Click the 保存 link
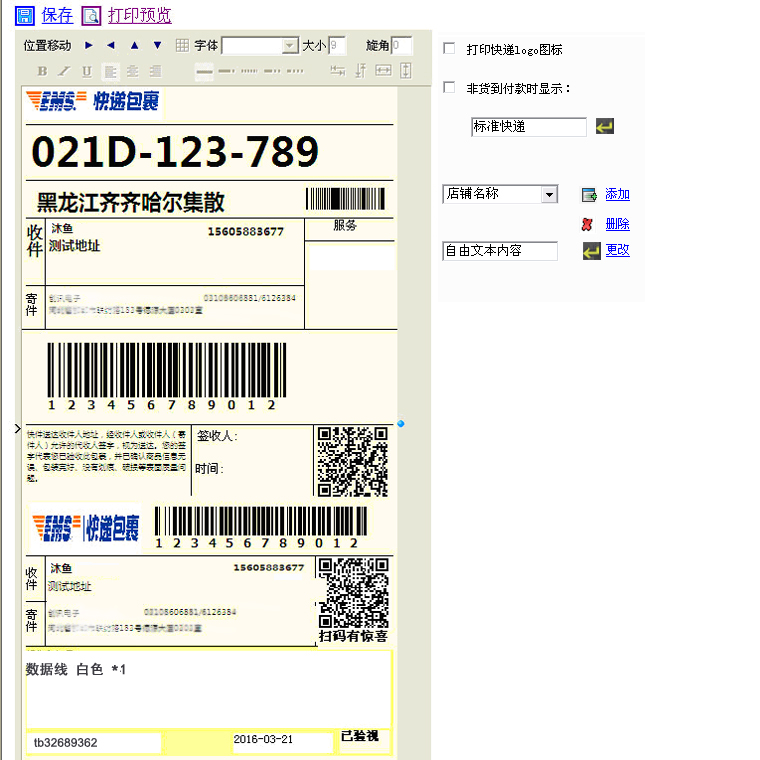The height and width of the screenshot is (760, 760). point(57,15)
